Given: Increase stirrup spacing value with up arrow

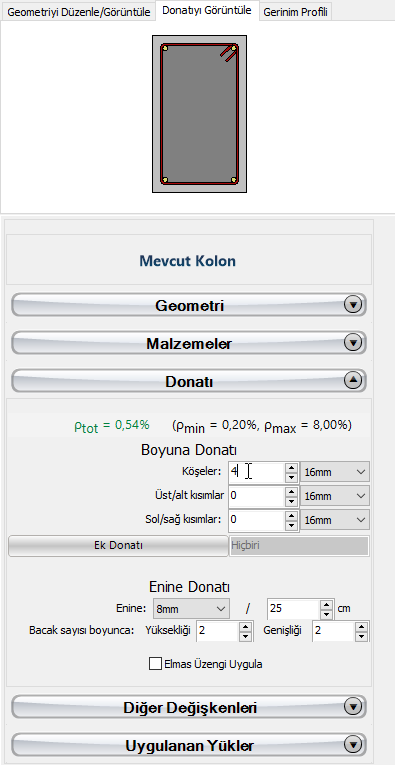Looking at the screenshot, I should click(x=327, y=604).
